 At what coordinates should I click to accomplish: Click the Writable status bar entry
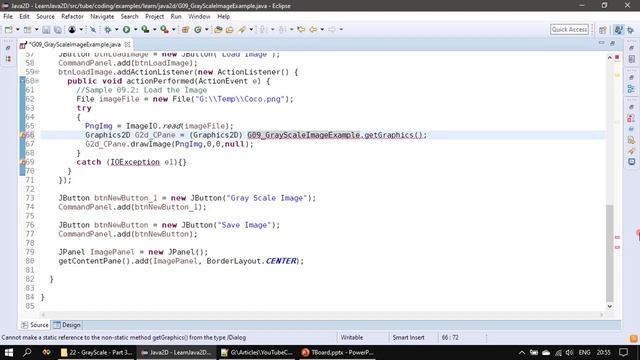point(351,338)
